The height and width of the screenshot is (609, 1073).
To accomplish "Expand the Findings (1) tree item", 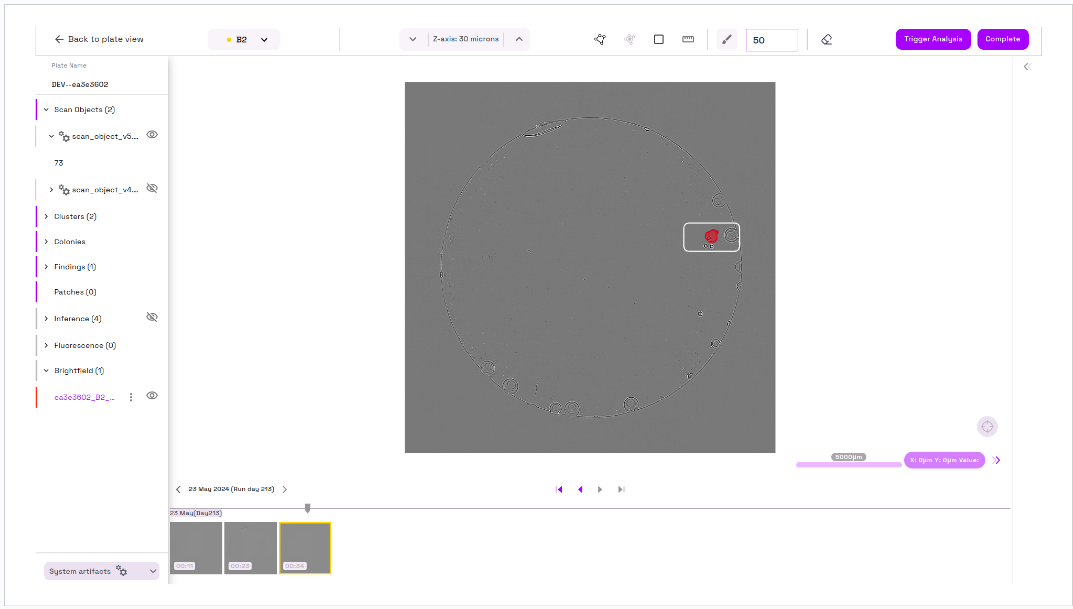I will pos(46,267).
